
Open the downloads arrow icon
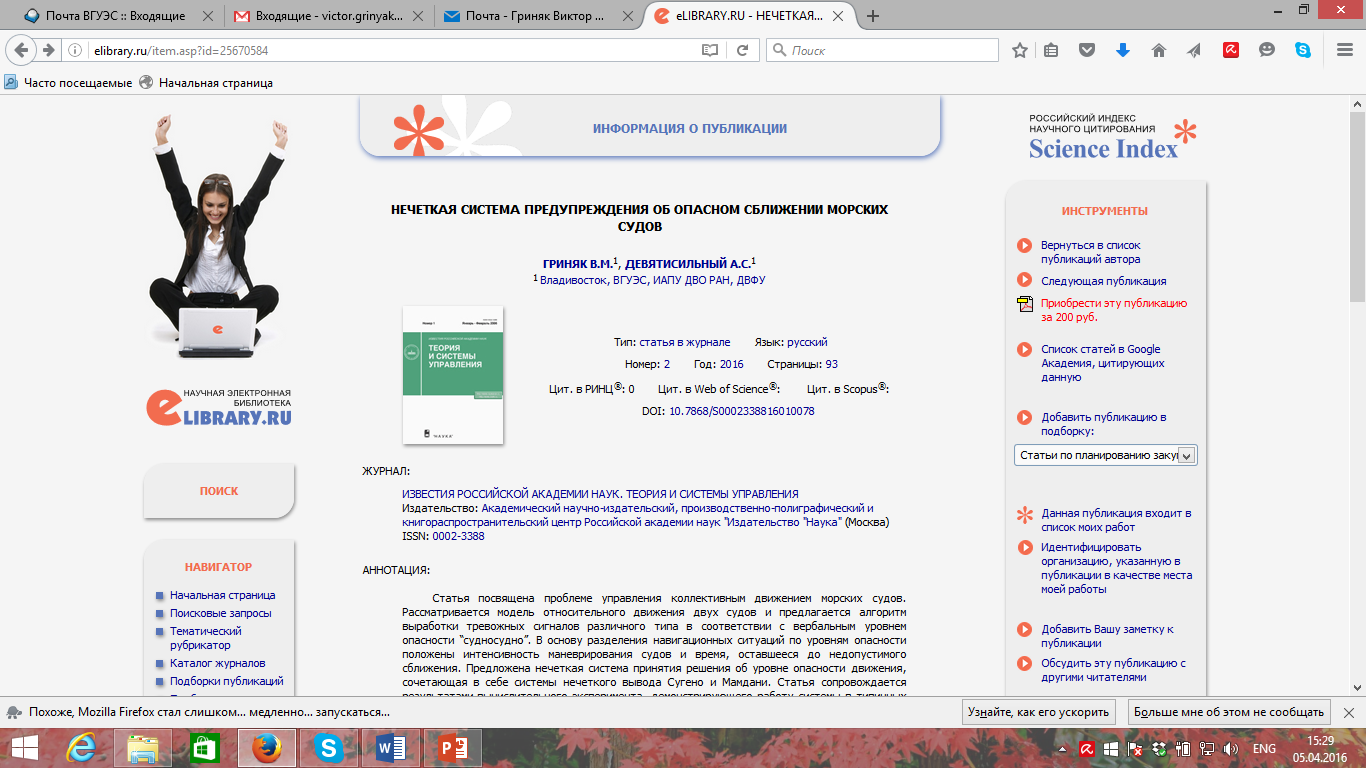[1122, 50]
